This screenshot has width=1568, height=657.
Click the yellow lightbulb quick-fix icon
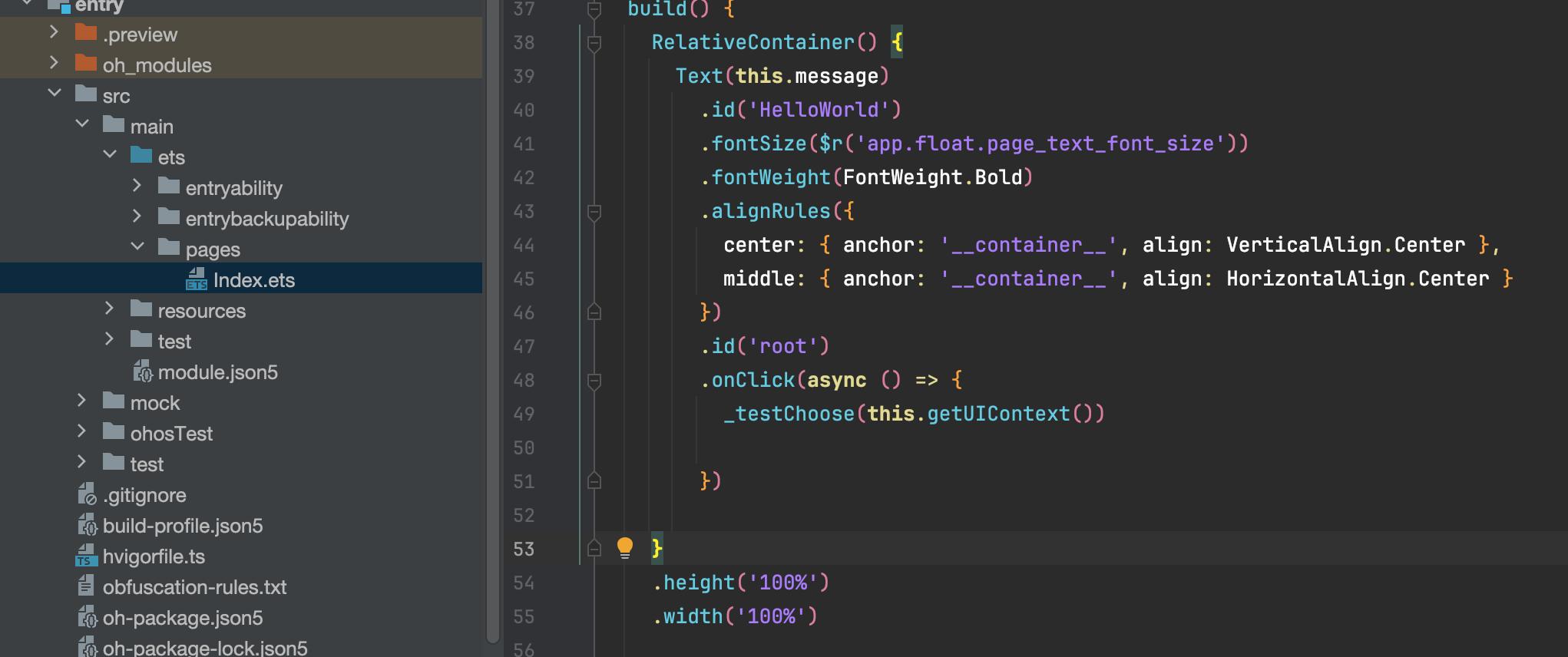click(624, 548)
